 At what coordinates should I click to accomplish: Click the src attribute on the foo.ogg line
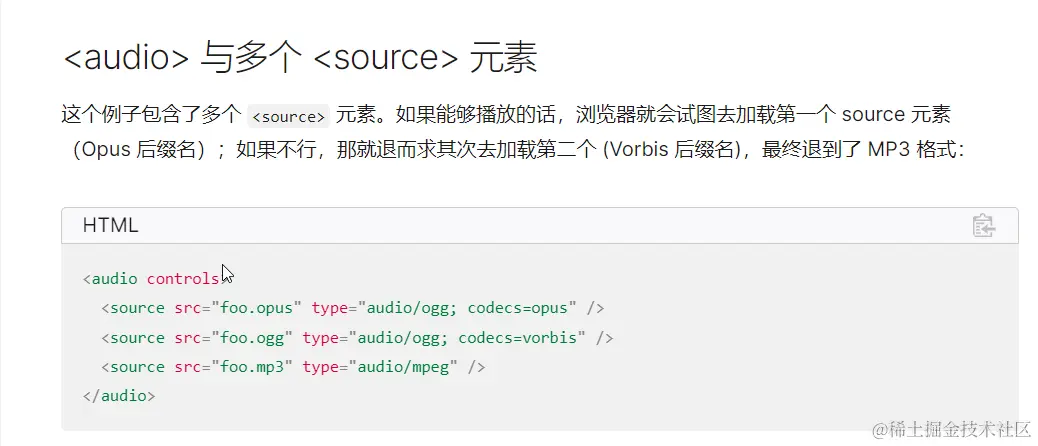(185, 338)
